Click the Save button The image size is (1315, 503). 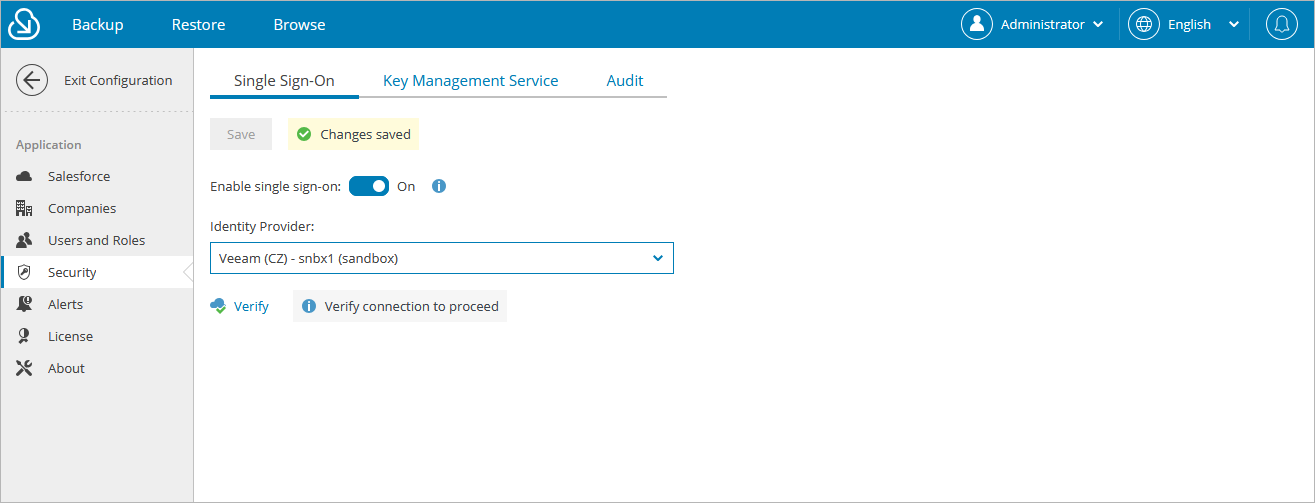(241, 134)
